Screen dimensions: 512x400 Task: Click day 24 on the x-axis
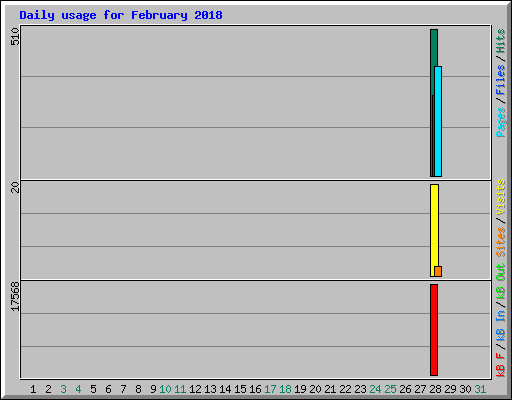tap(375, 389)
